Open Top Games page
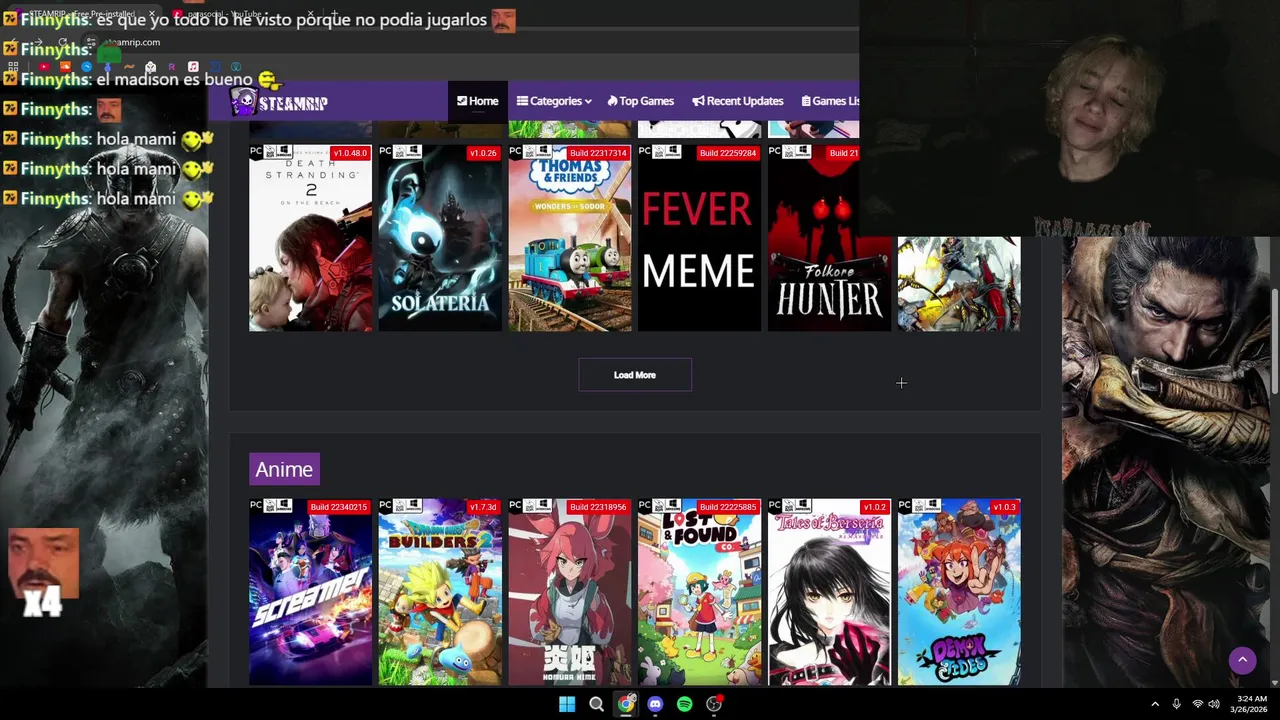 coord(640,101)
